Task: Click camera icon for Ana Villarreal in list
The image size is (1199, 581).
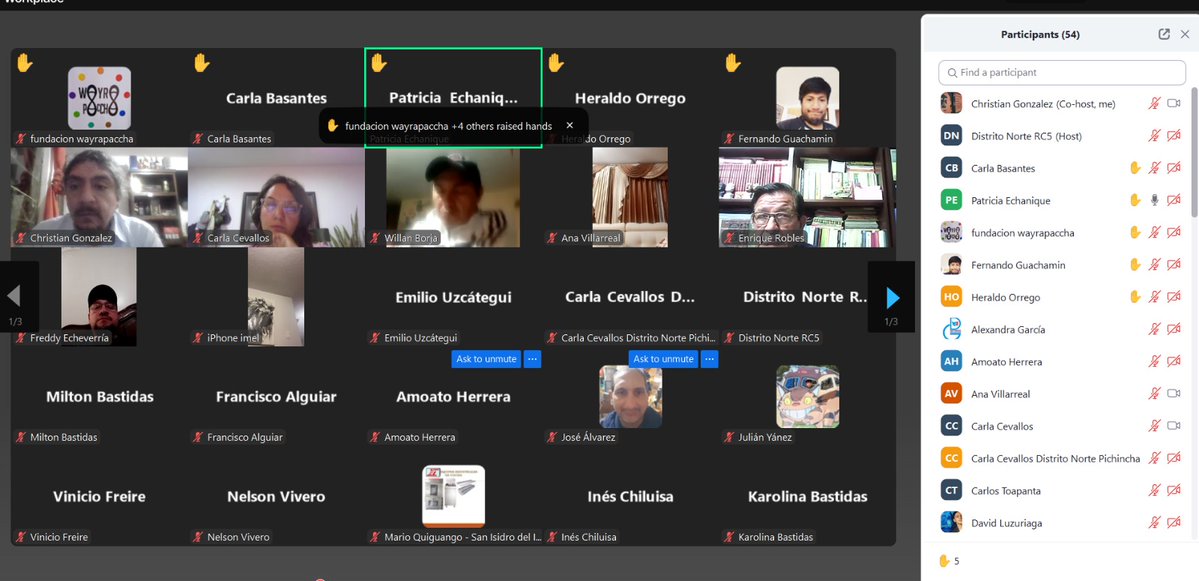Action: 1174,394
